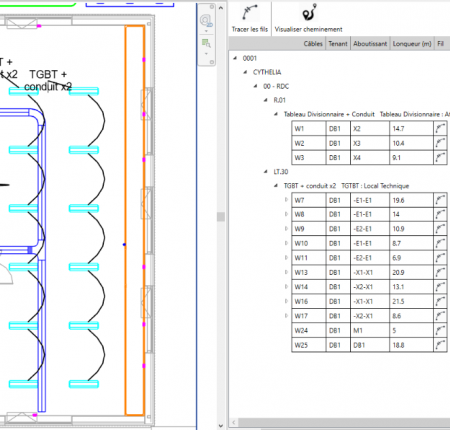This screenshot has width=450, height=430.
Task: Collapse the R.01 room node
Action: pyautogui.click(x=266, y=100)
